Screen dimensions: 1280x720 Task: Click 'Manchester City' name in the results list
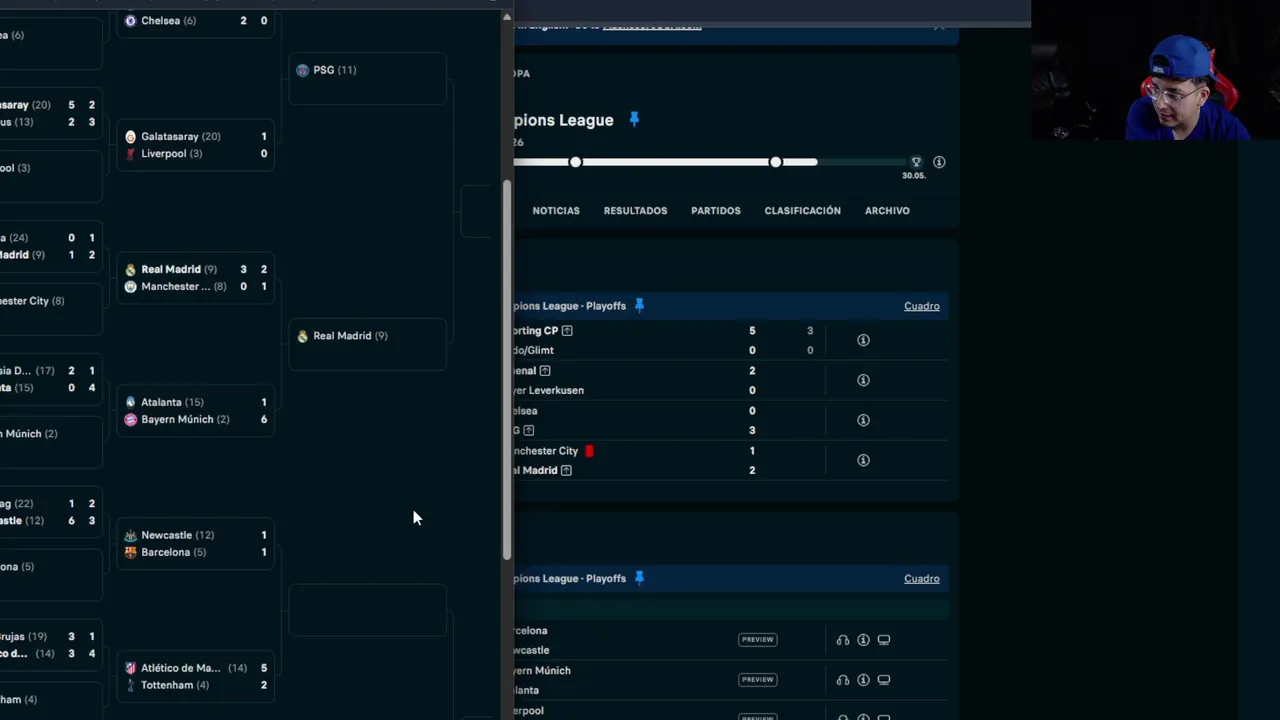point(546,450)
